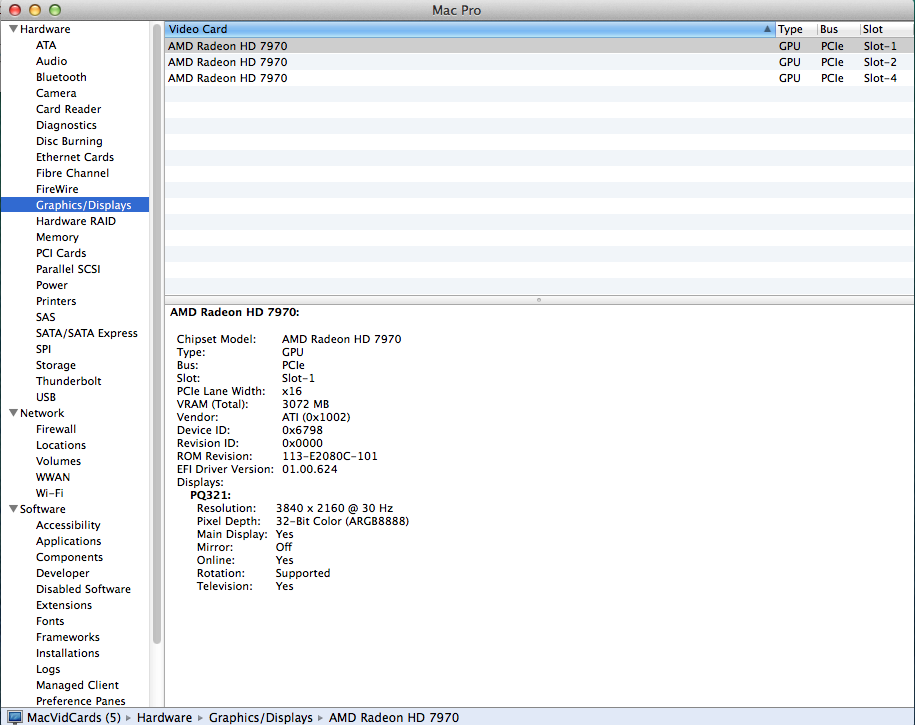Select Managed Client entry

pos(78,685)
